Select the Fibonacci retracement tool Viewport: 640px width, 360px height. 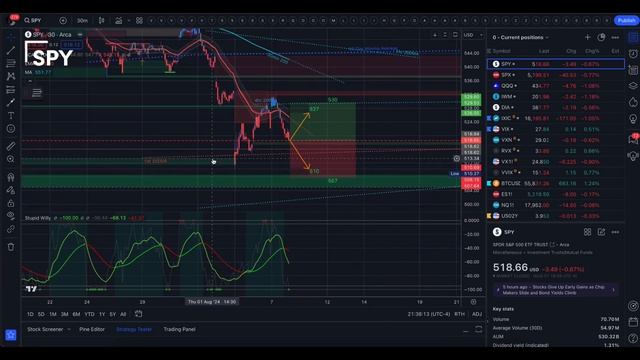pos(11,63)
